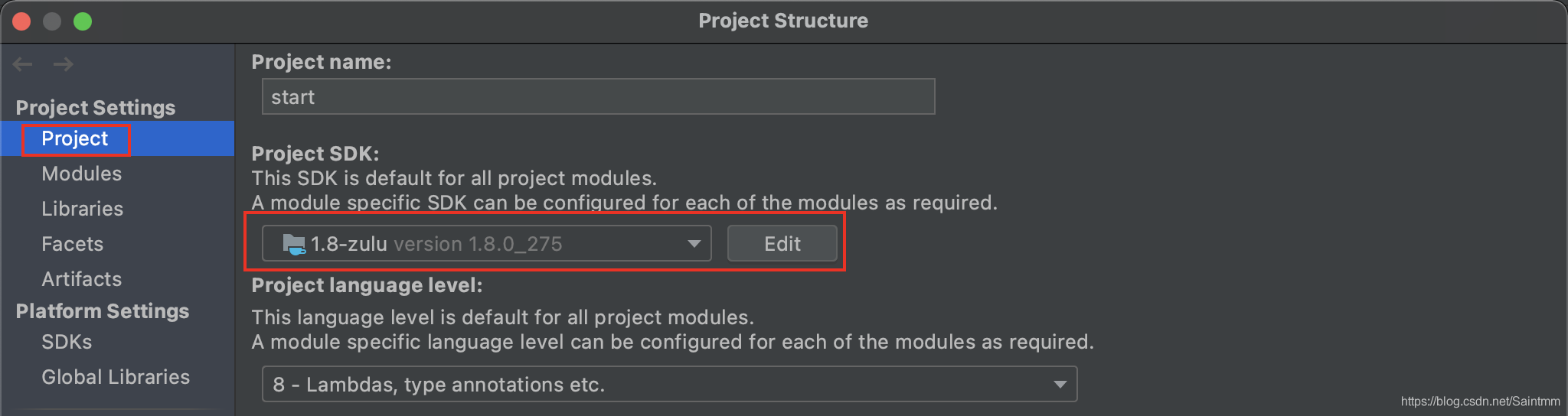Image resolution: width=1568 pixels, height=416 pixels.
Task: Click the Project name text field
Action: coord(597,97)
